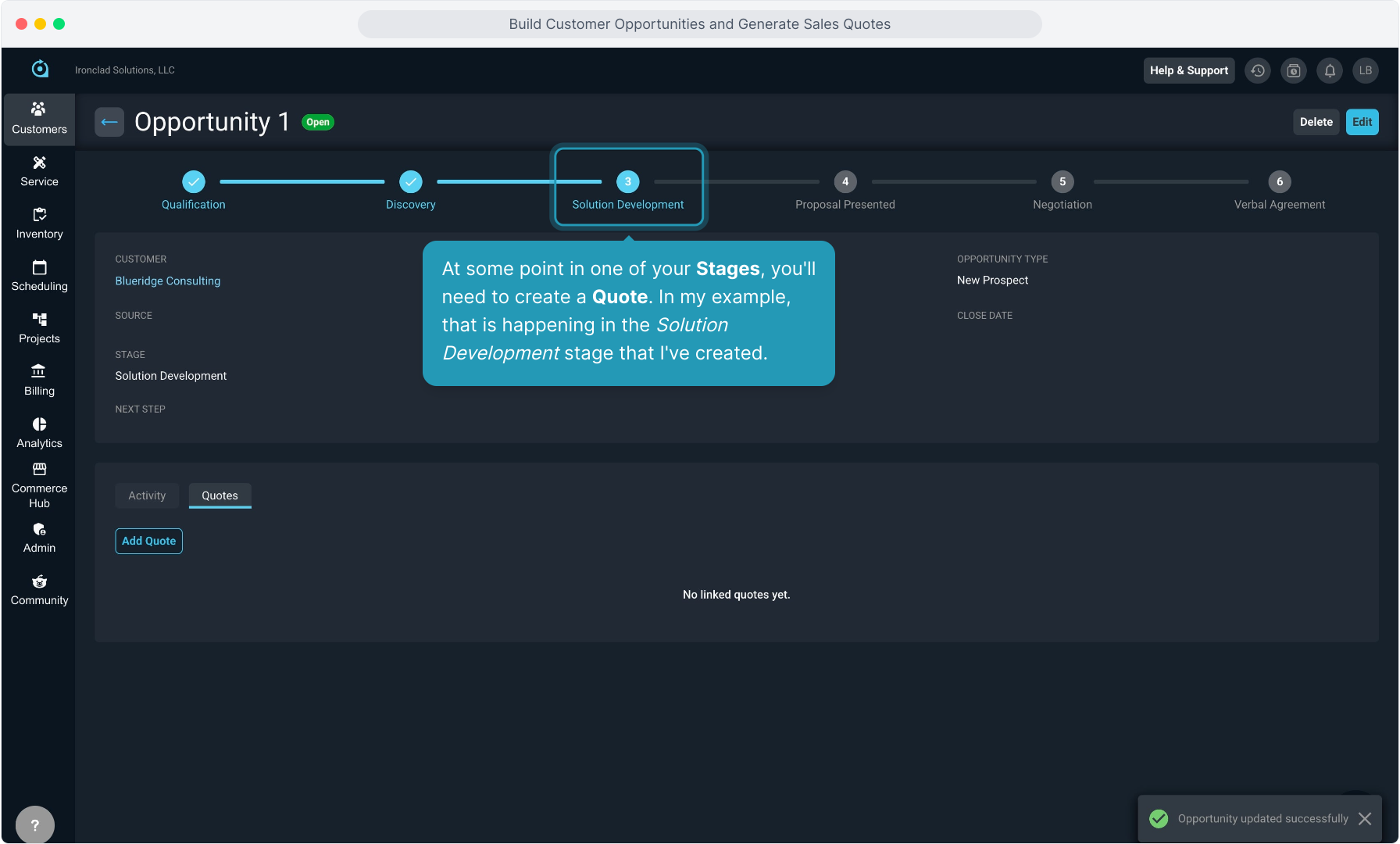Open the Analytics section
This screenshot has height=844, width=1400.
[39, 433]
